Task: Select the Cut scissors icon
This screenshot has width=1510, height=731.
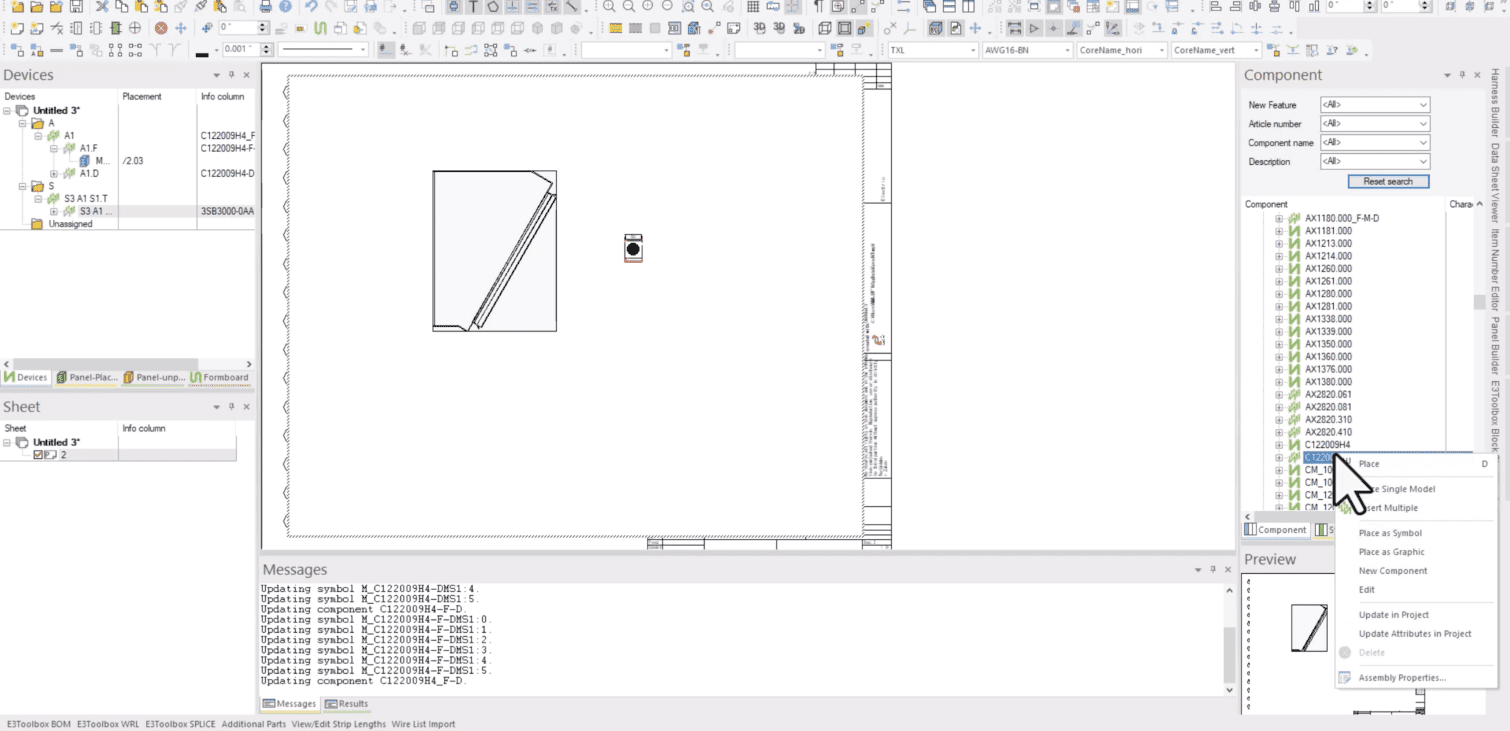Action: 103,7
